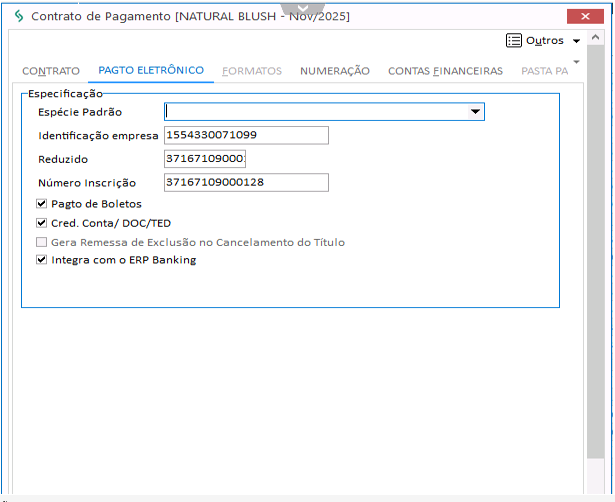Switch to the PASTA PA tab
Screen dimensions: 615x502
[544, 71]
